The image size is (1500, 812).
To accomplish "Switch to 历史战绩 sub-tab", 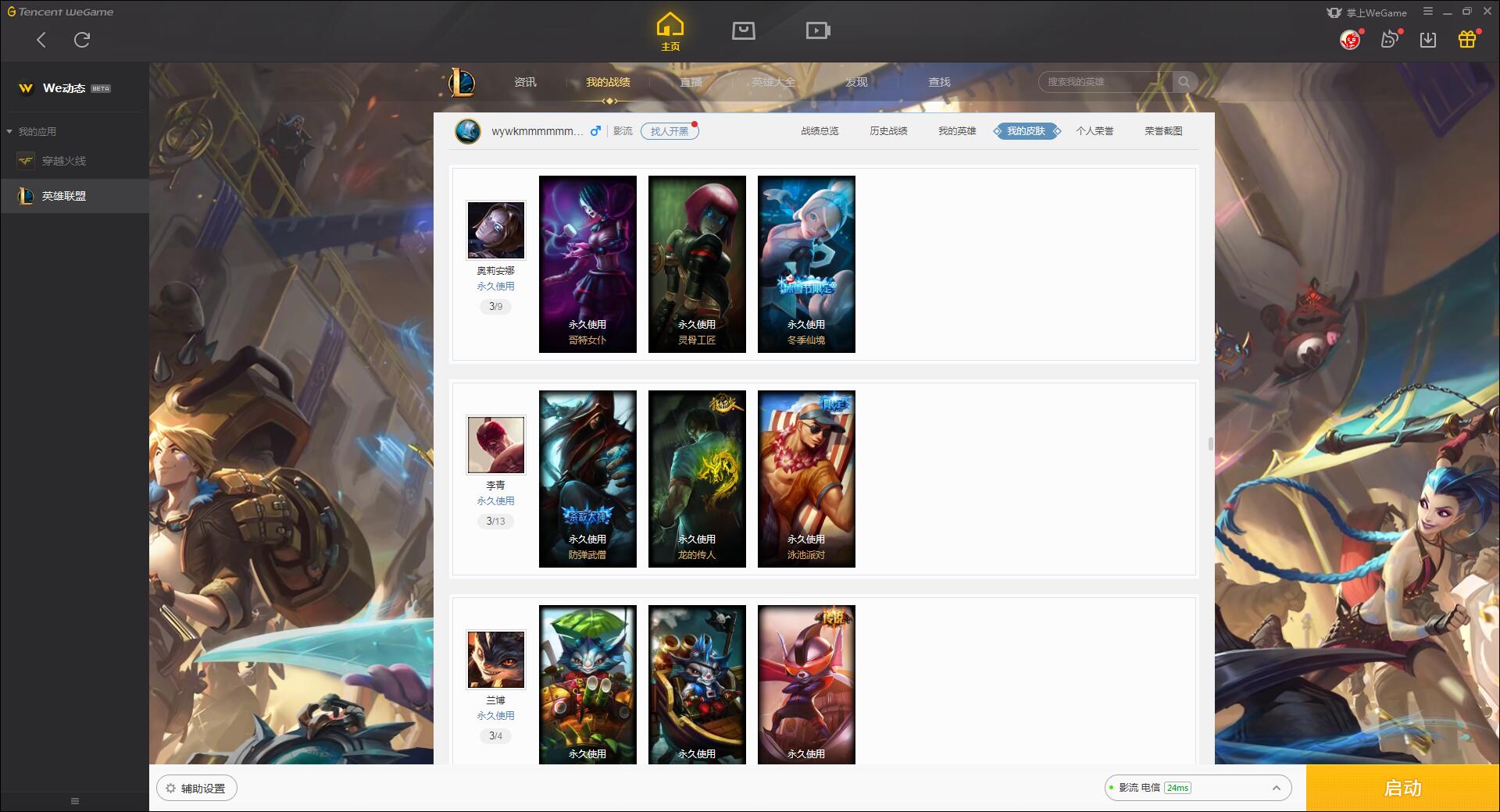I will point(888,131).
